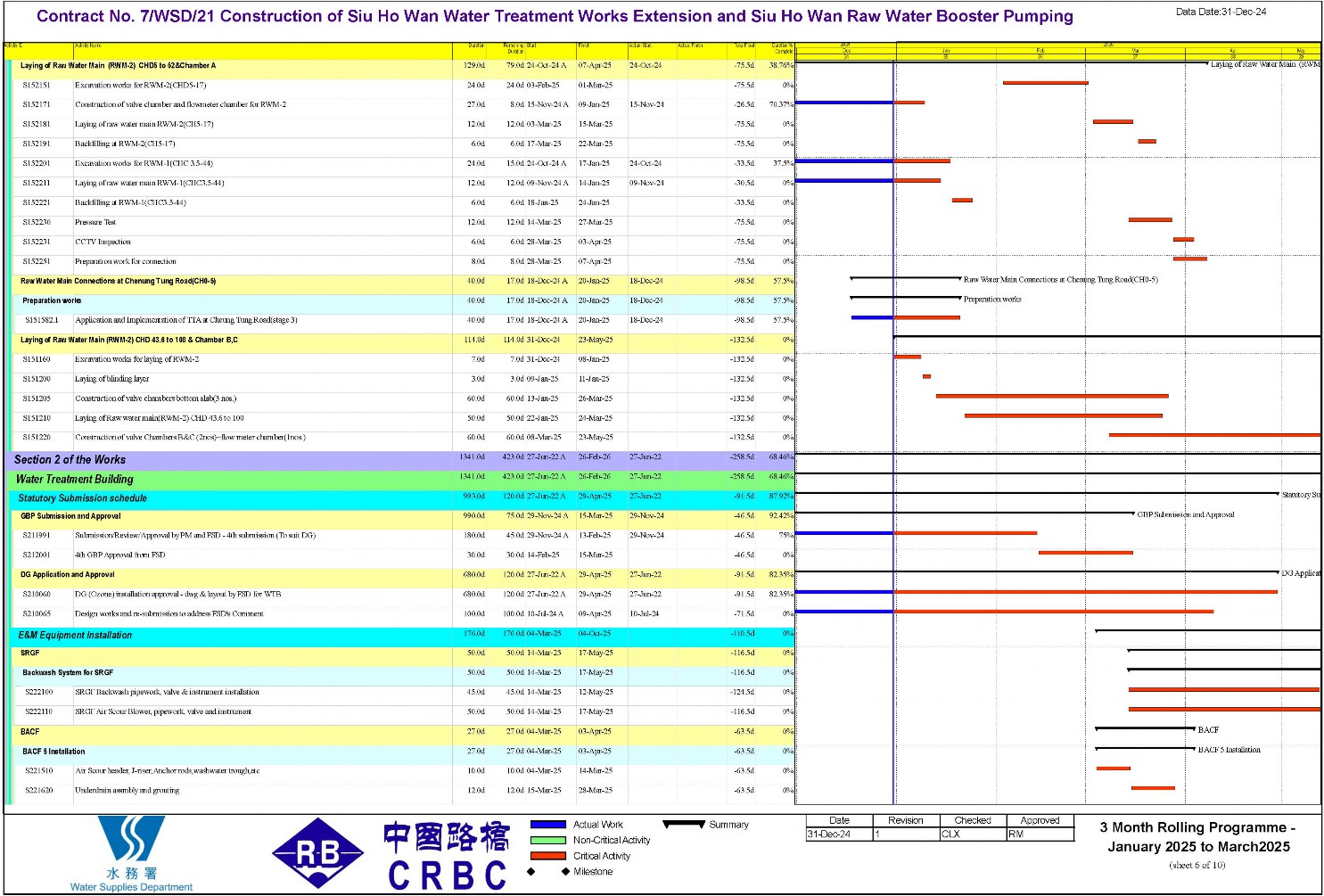
Task: Click the Data Date 31-Dec-24 text
Action: (1221, 12)
